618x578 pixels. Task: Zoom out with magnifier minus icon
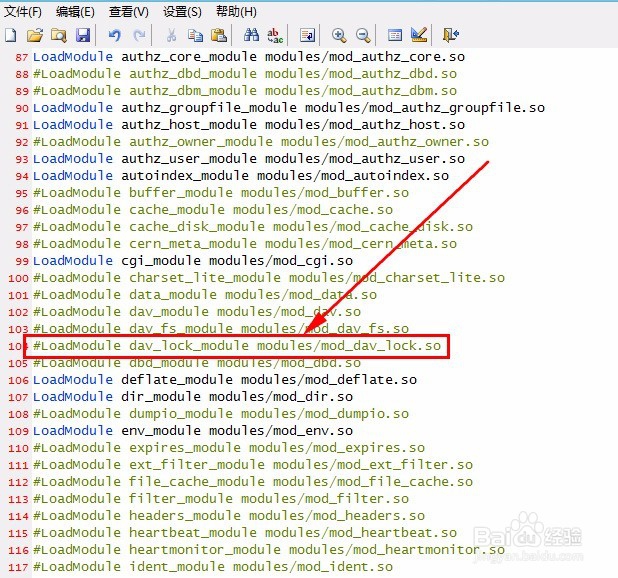tap(363, 35)
